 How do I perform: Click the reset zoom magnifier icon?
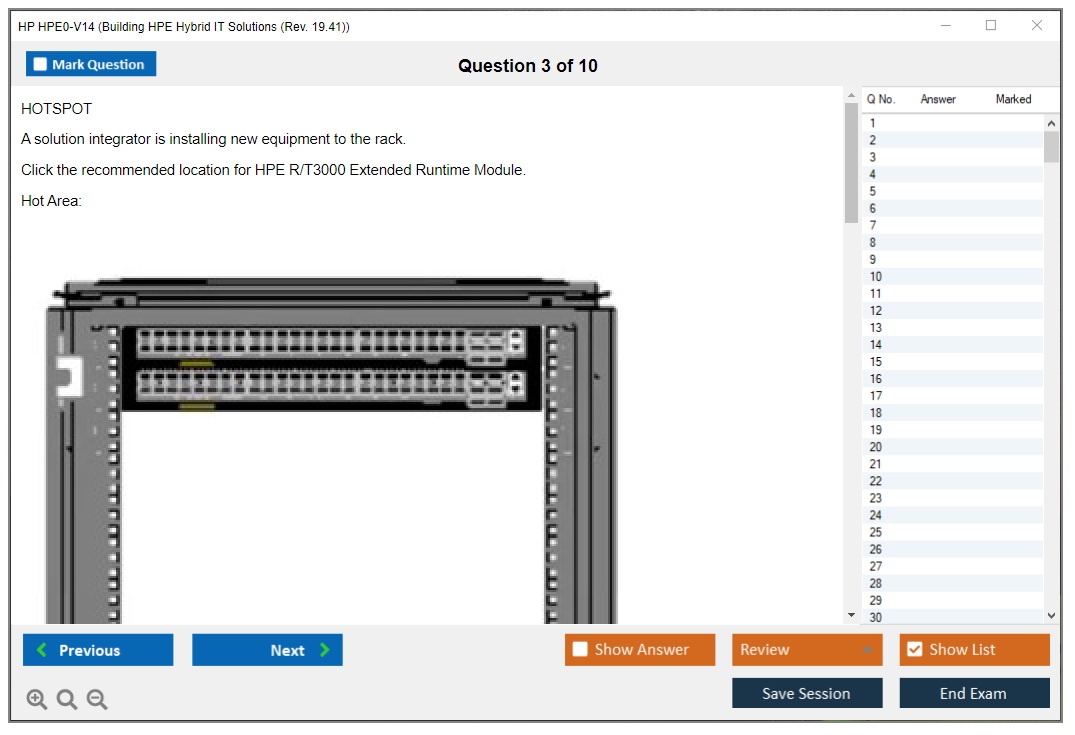67,700
